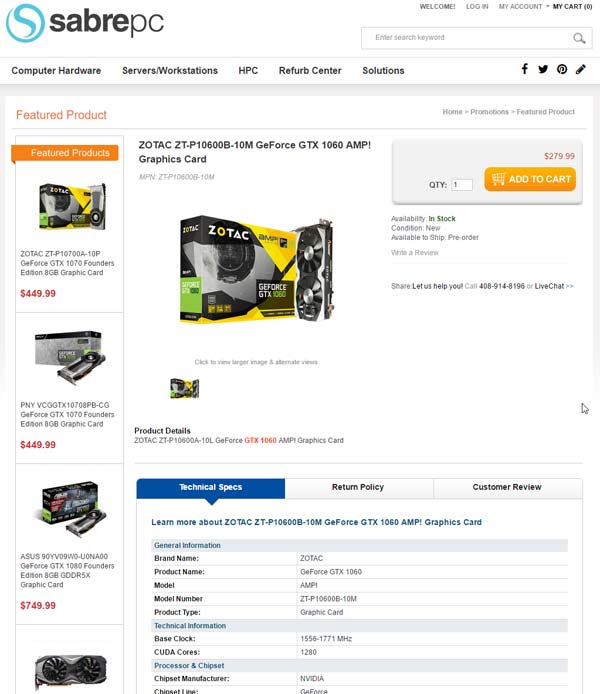Viewport: 600px width, 694px height.
Task: Click the Pinterest icon
Action: (x=562, y=69)
